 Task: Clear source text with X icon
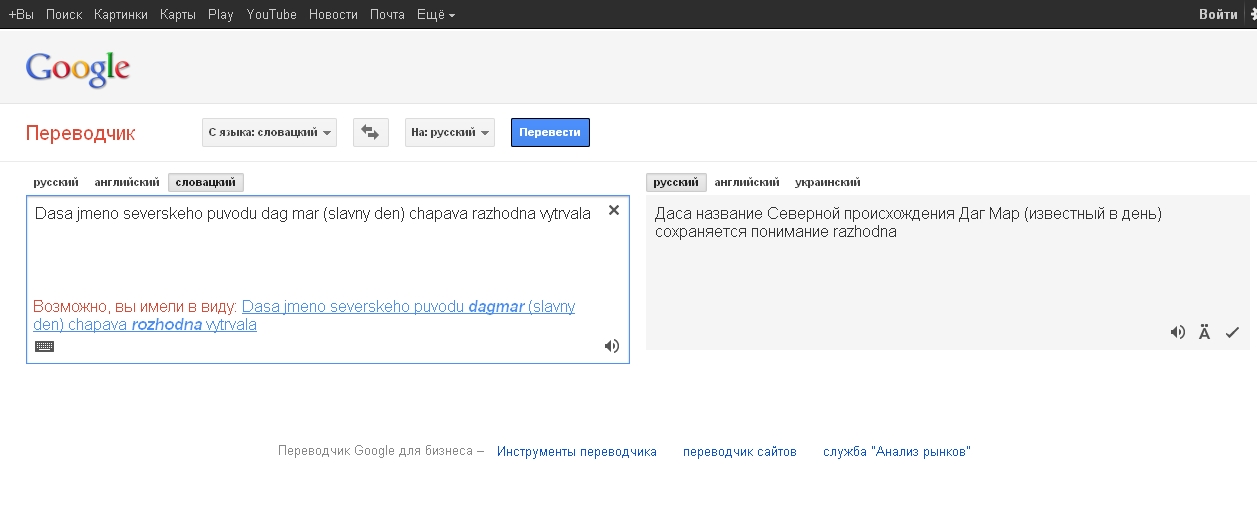coord(614,210)
